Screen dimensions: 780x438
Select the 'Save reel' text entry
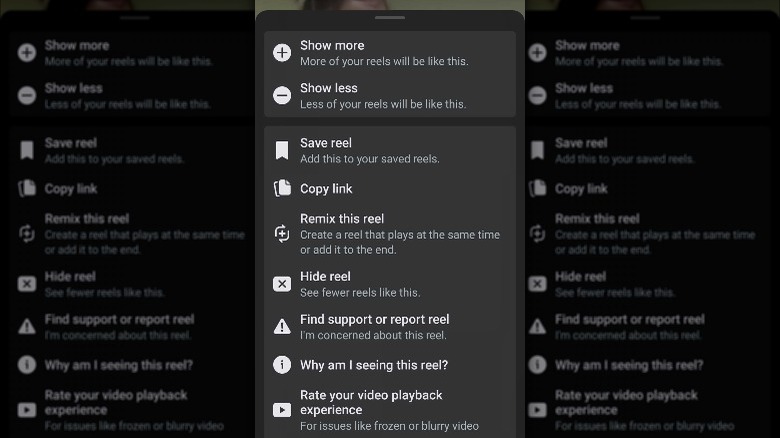coord(326,143)
